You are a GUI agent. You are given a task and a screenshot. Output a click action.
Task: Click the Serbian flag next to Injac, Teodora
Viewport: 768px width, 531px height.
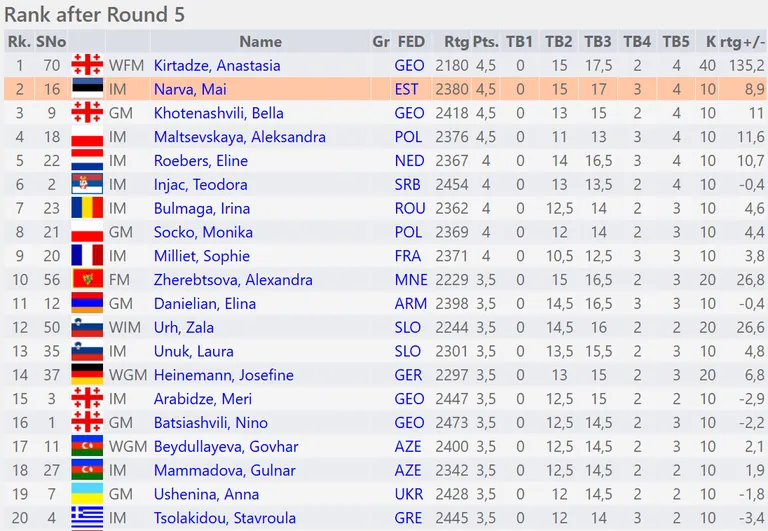coord(87,184)
